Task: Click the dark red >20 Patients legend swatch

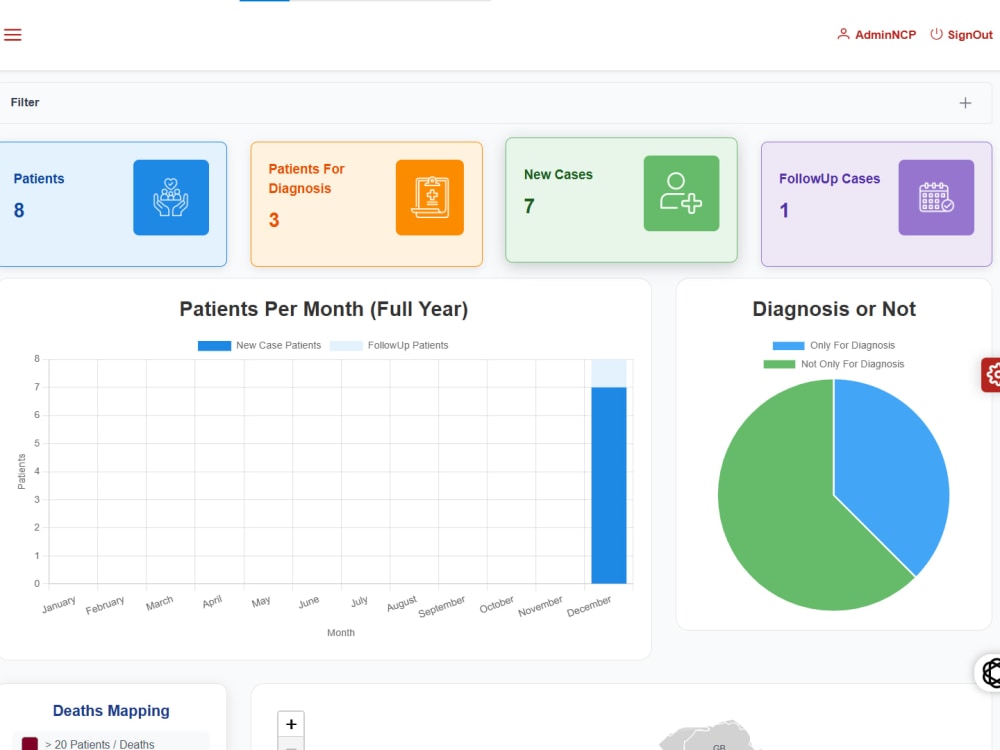Action: click(29, 744)
